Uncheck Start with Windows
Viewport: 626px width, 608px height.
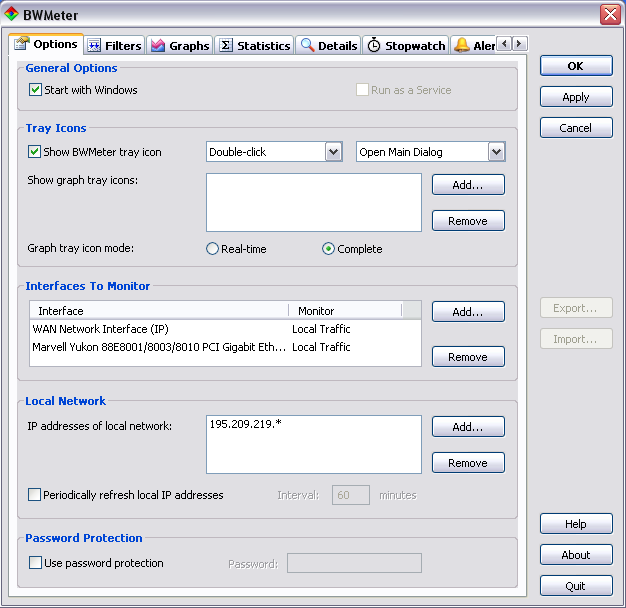click(x=36, y=90)
